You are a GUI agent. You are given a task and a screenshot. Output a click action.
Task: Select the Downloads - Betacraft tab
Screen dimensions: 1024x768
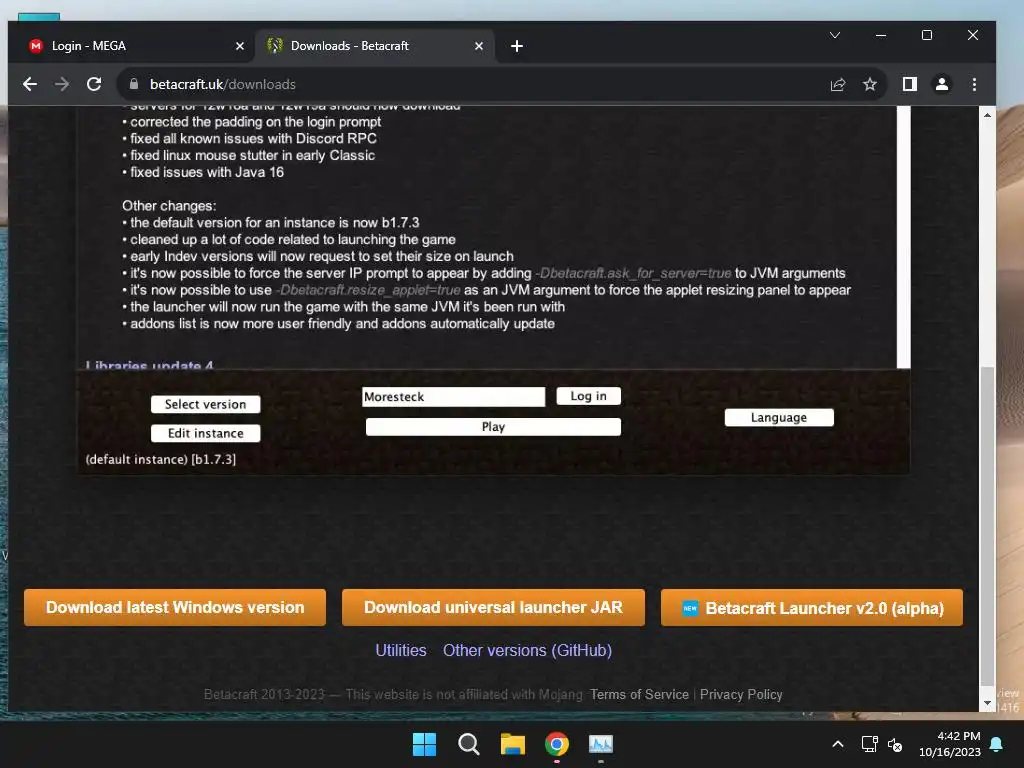coord(376,46)
